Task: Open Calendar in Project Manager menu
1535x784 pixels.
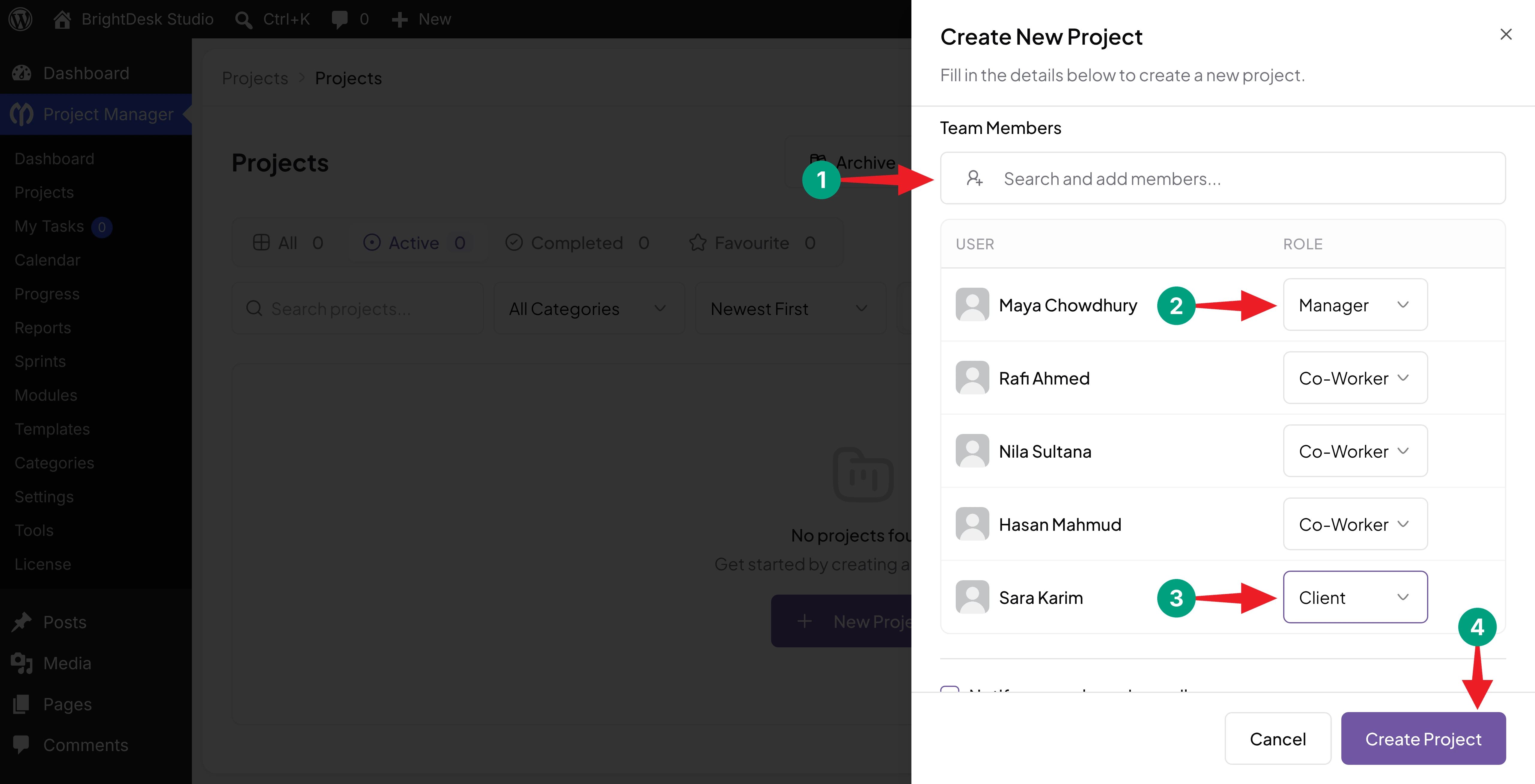Action: [47, 260]
